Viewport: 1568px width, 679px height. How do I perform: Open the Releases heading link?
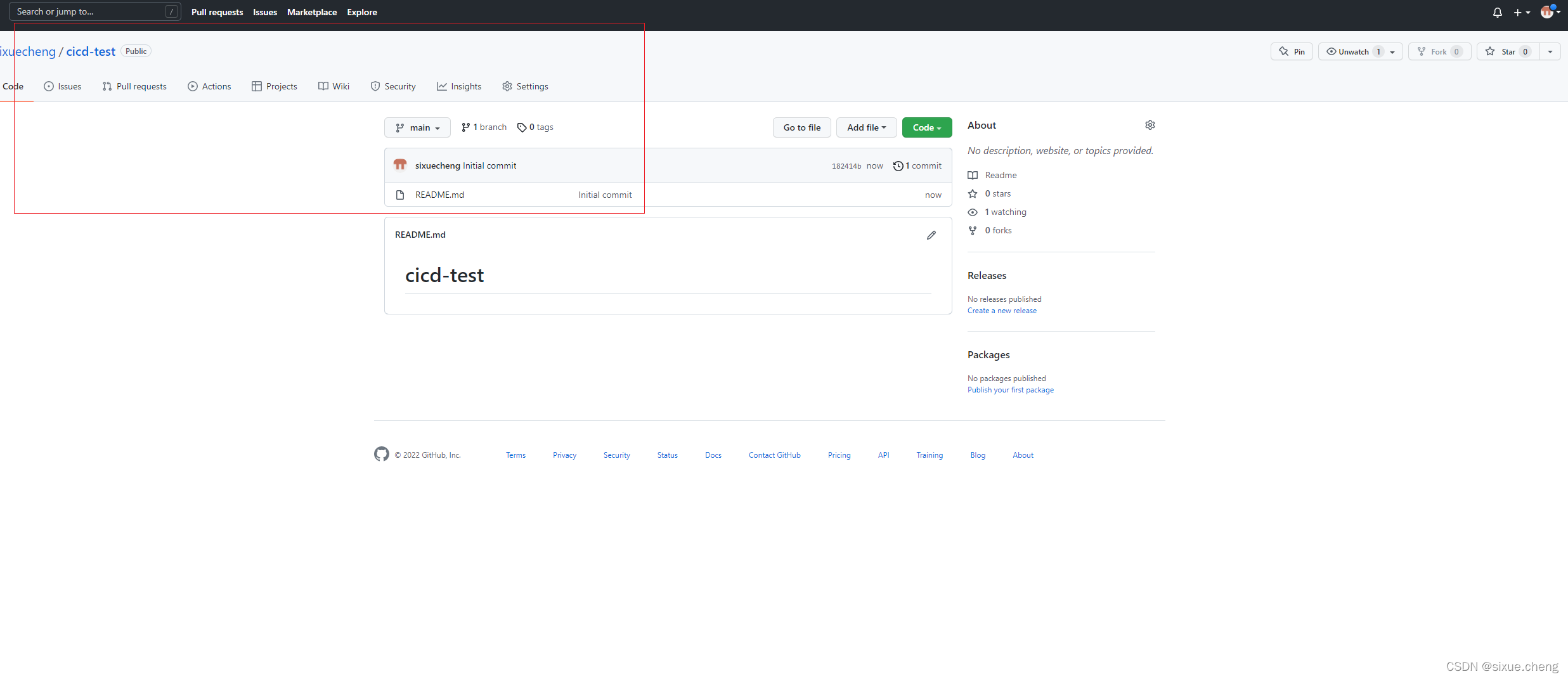(x=987, y=275)
